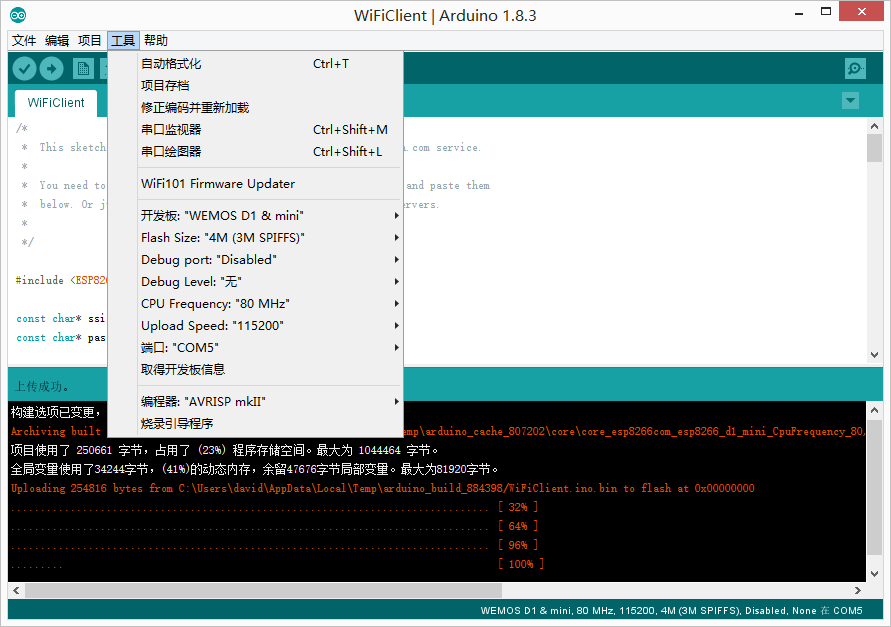Close the open 工具 menu
This screenshot has width=891, height=627.
pos(123,40)
